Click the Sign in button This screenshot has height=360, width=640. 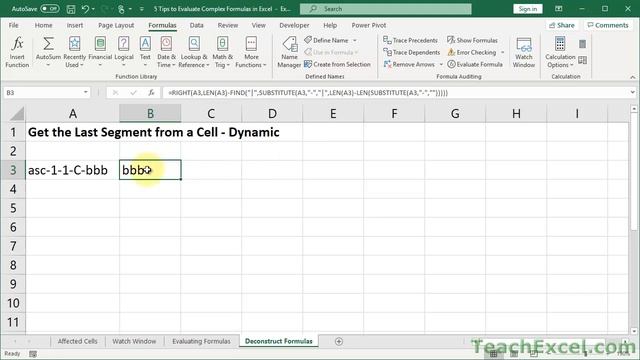tap(527, 9)
